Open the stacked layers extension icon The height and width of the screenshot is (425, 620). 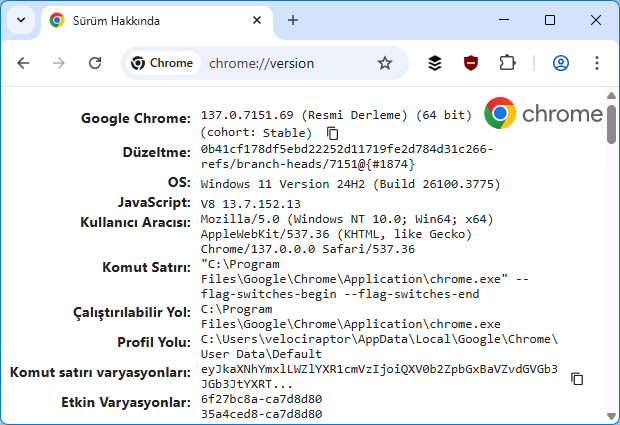click(435, 63)
